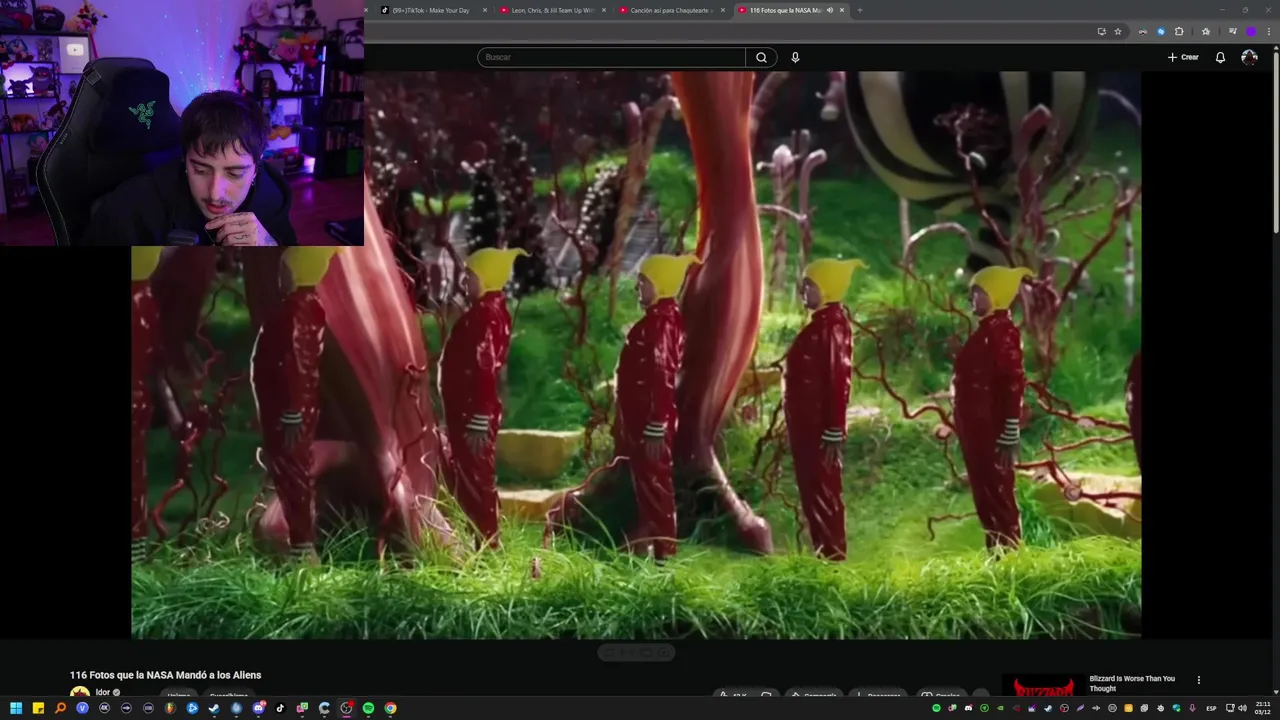
Task: Click the Razer logo on webcam overlay chair
Action: 142,112
